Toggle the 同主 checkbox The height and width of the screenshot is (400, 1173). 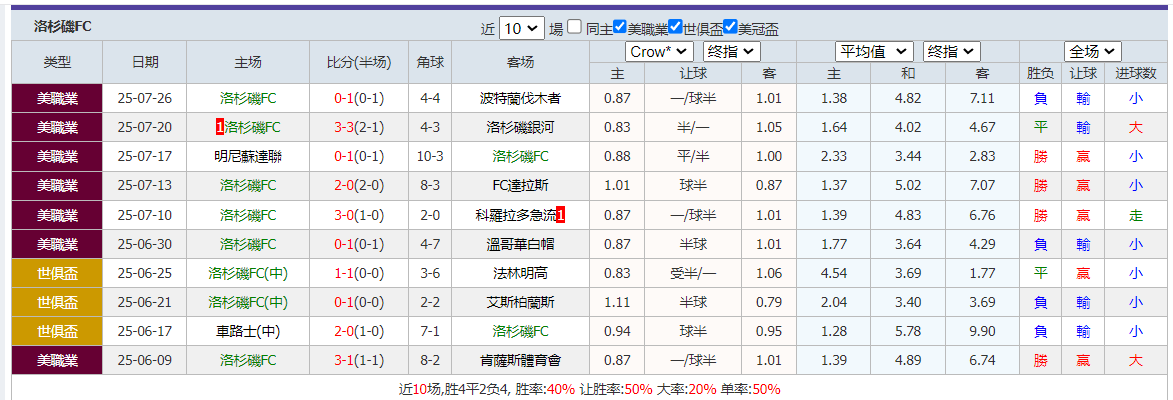[x=574, y=27]
